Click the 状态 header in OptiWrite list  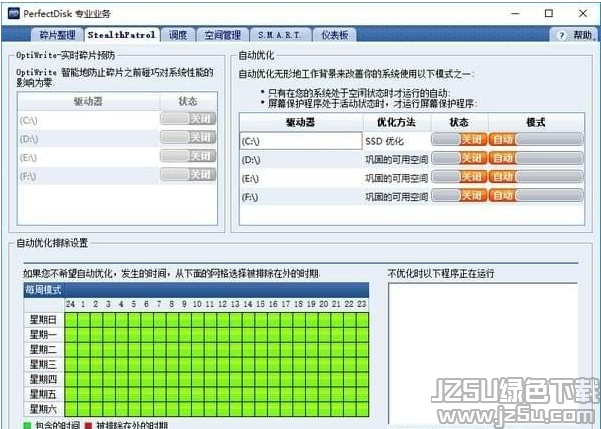[x=188, y=102]
